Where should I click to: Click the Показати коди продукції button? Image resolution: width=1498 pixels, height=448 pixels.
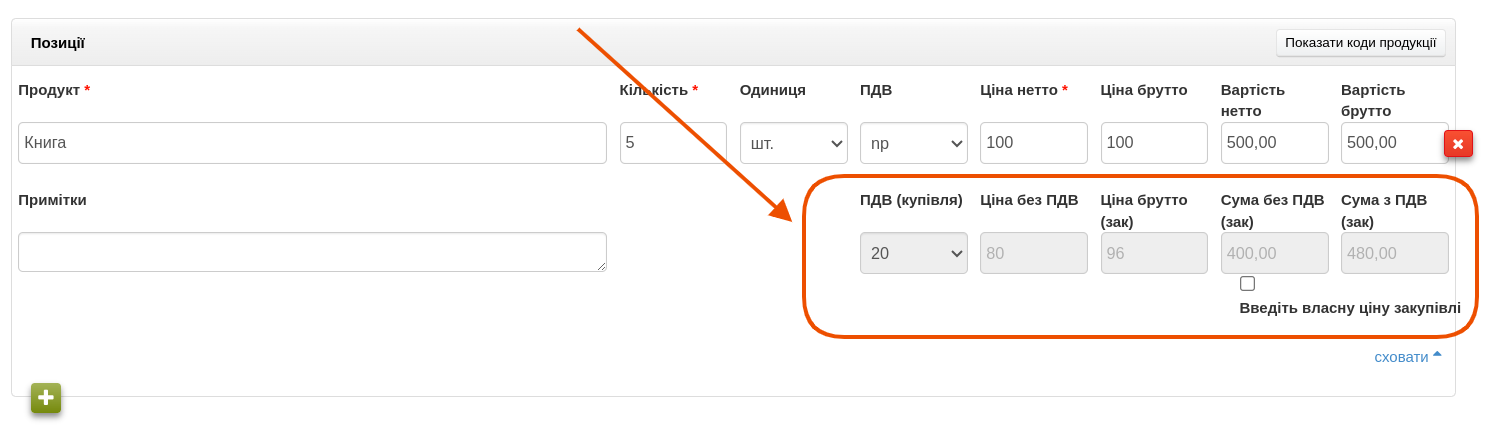click(1360, 43)
